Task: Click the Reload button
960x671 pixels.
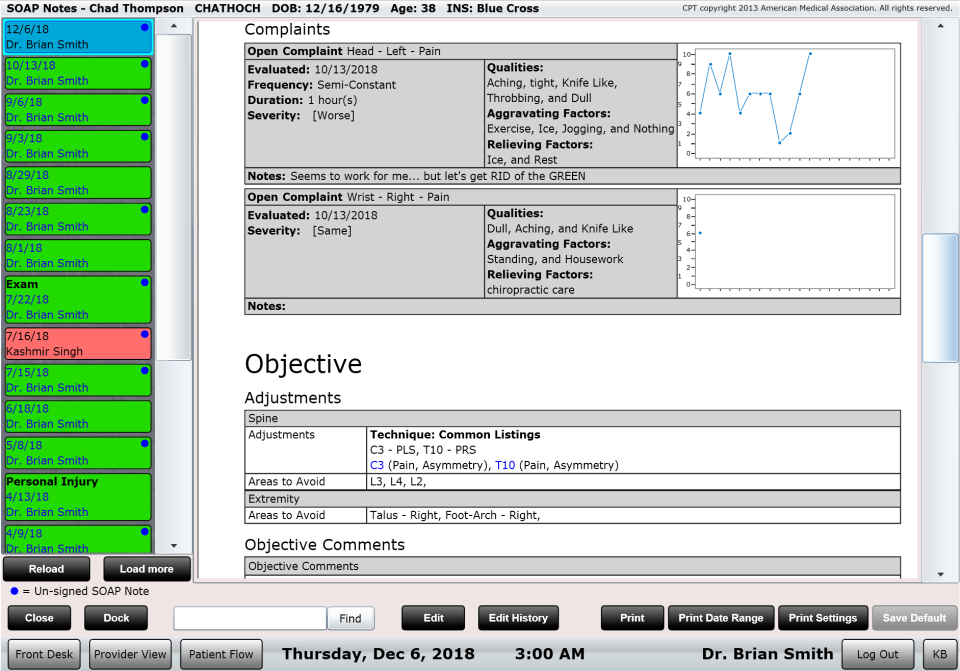Action: click(47, 569)
